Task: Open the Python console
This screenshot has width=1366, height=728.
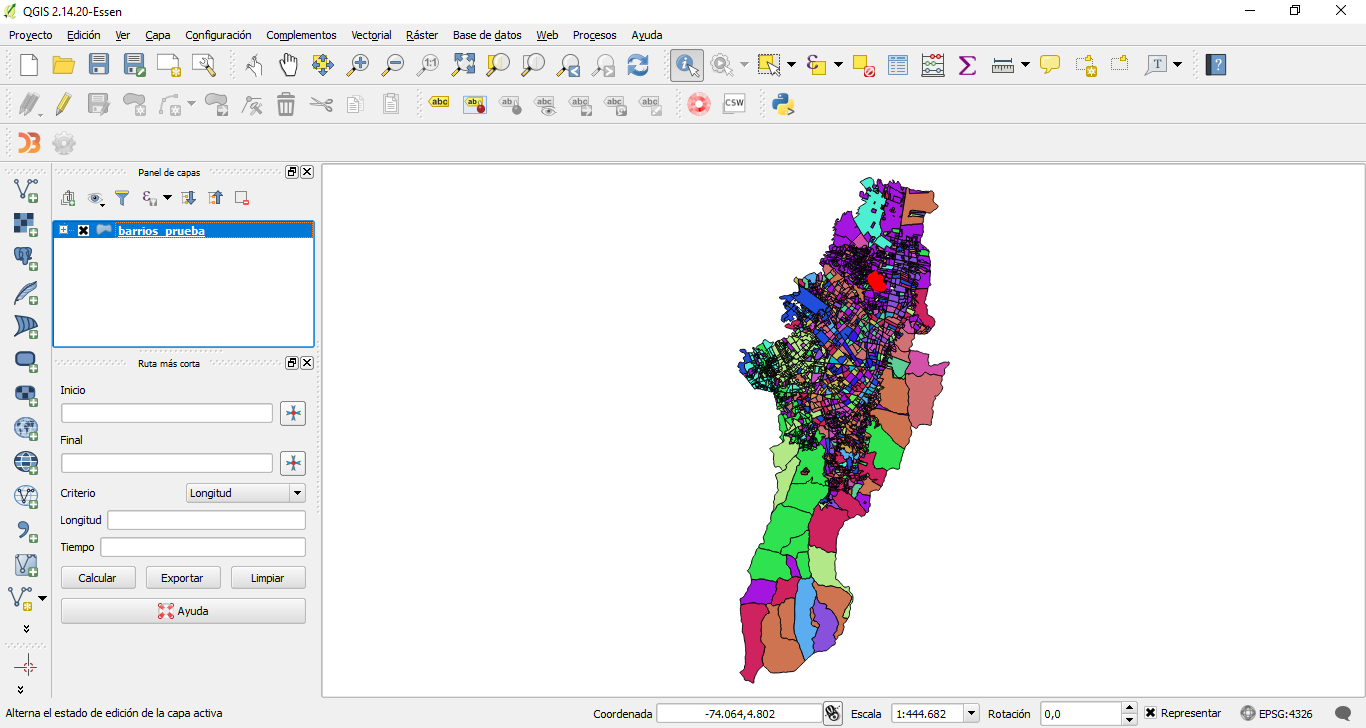Action: (x=783, y=103)
